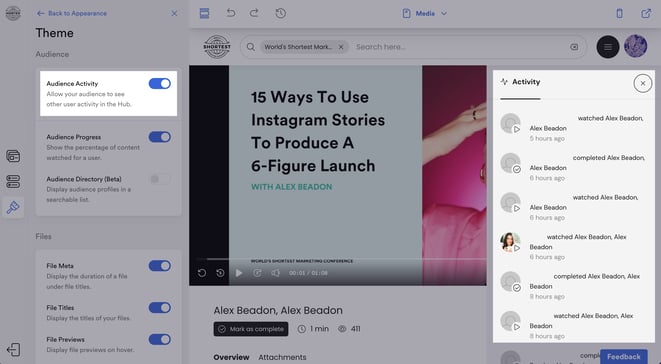The height and width of the screenshot is (364, 661).
Task: Close the Theme panel
Action: [174, 13]
